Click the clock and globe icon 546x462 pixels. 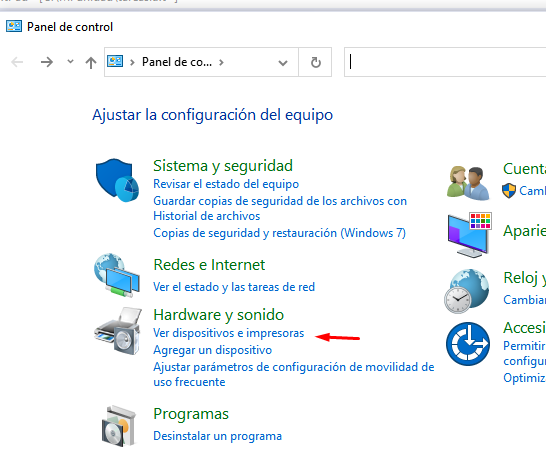click(x=467, y=291)
